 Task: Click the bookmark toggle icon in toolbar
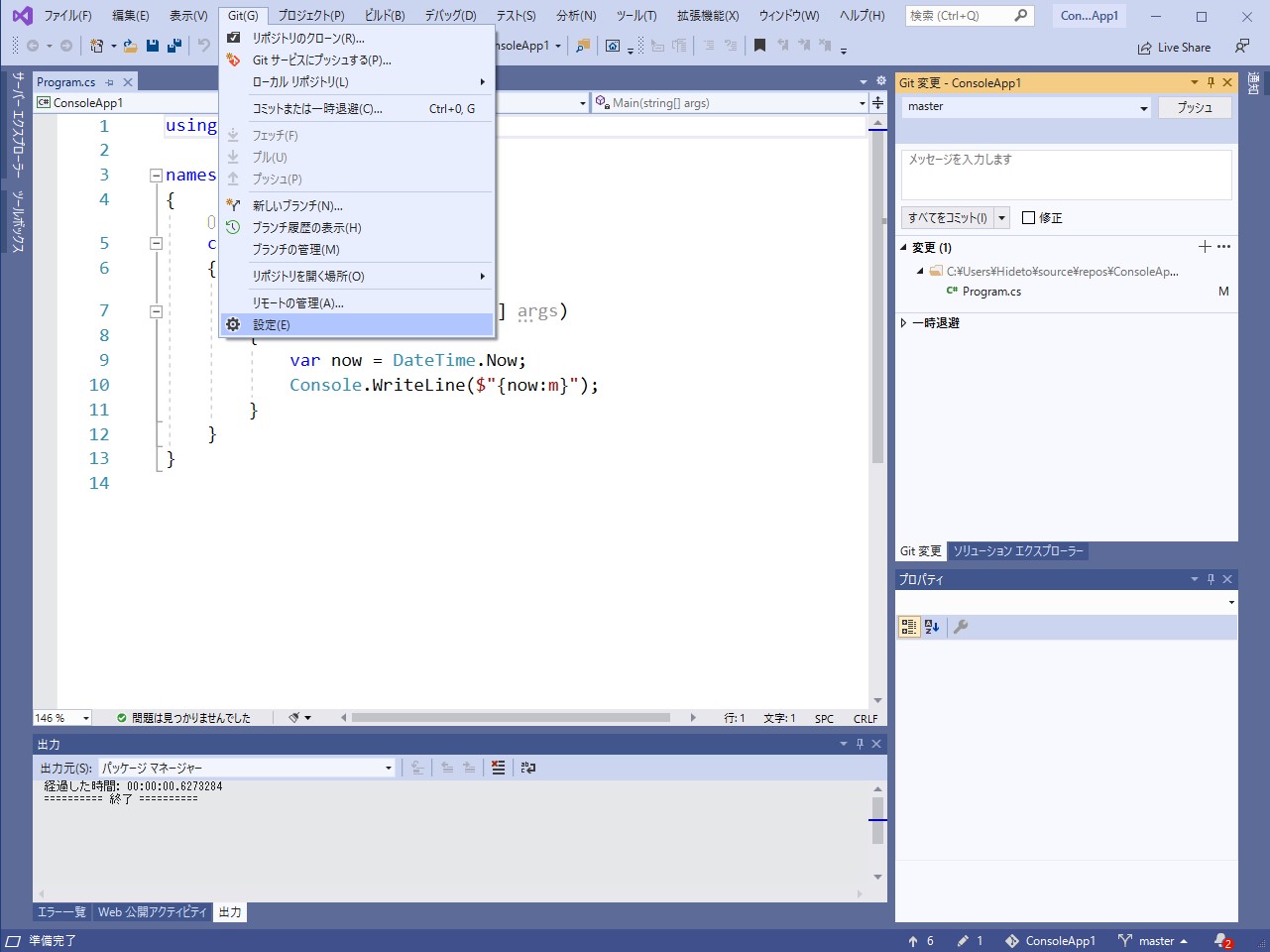(759, 46)
